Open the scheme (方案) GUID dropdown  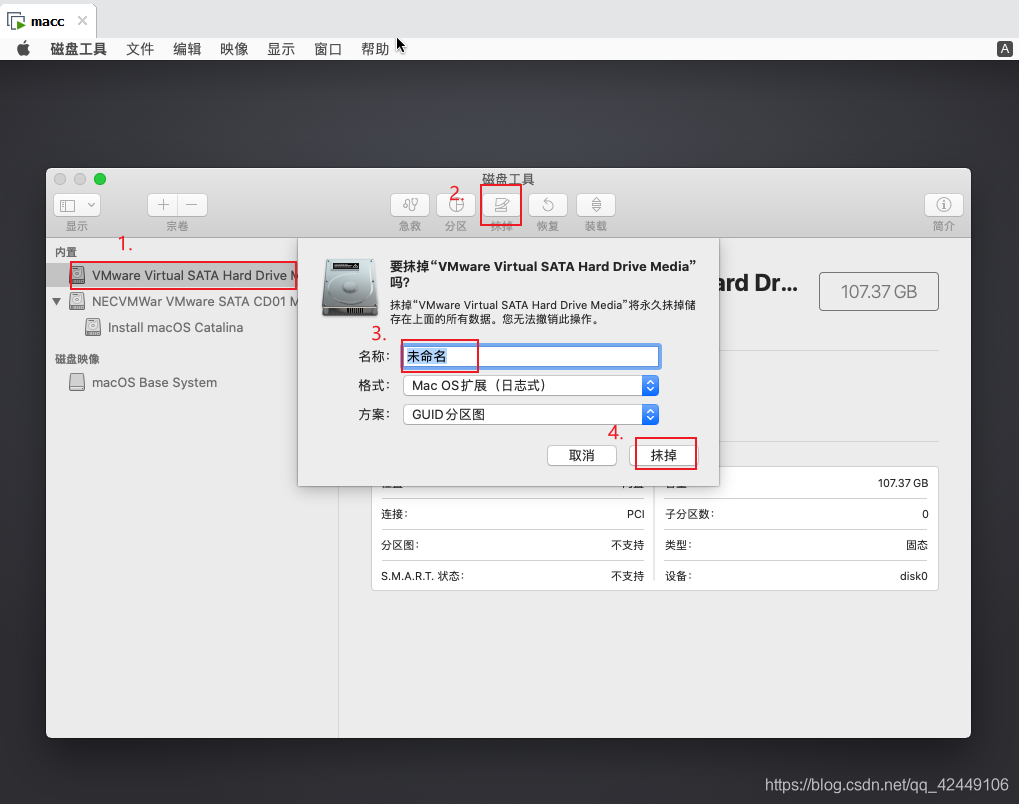point(531,415)
